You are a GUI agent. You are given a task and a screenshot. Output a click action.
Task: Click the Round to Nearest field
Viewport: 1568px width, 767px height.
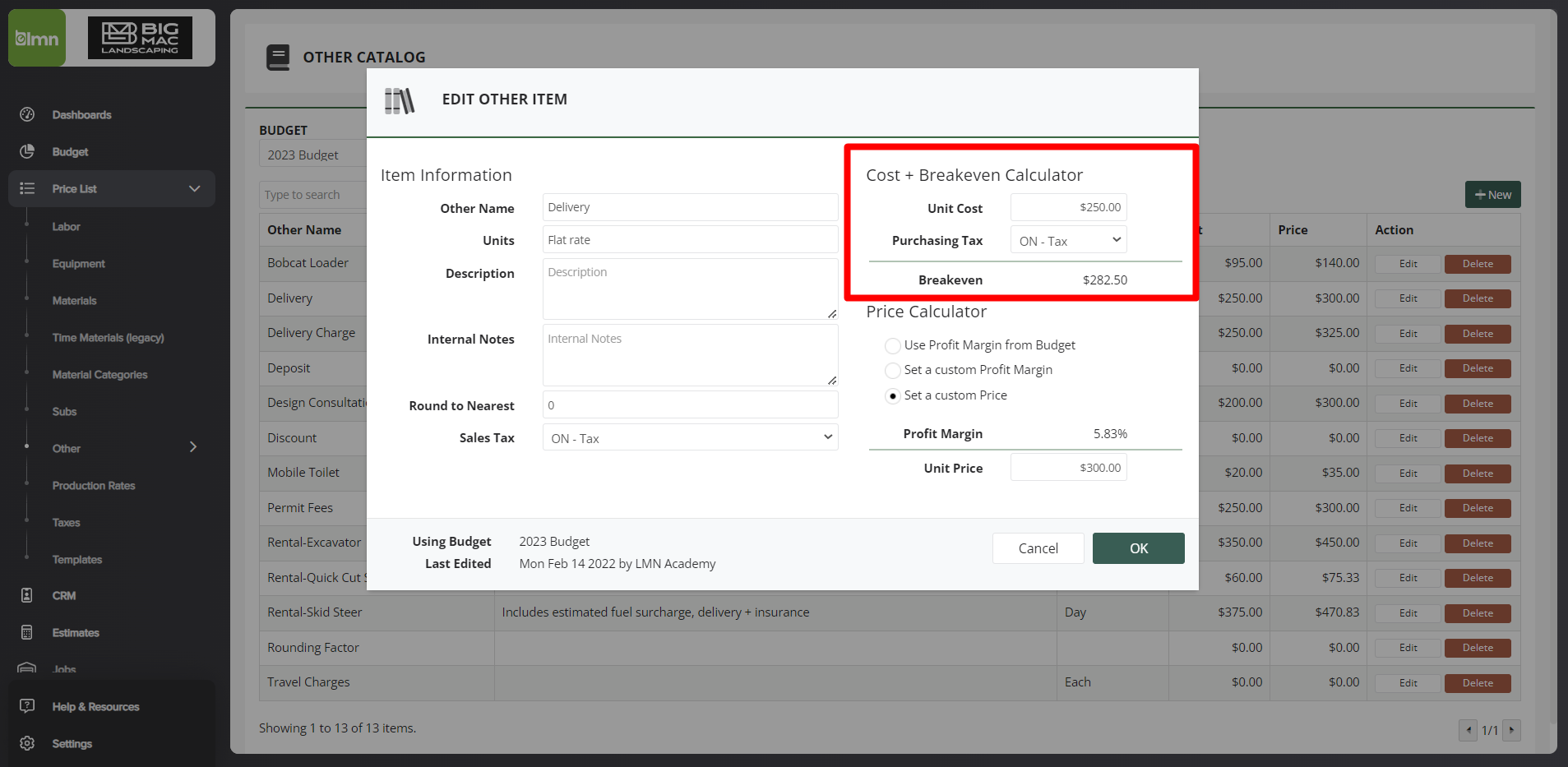click(x=691, y=404)
